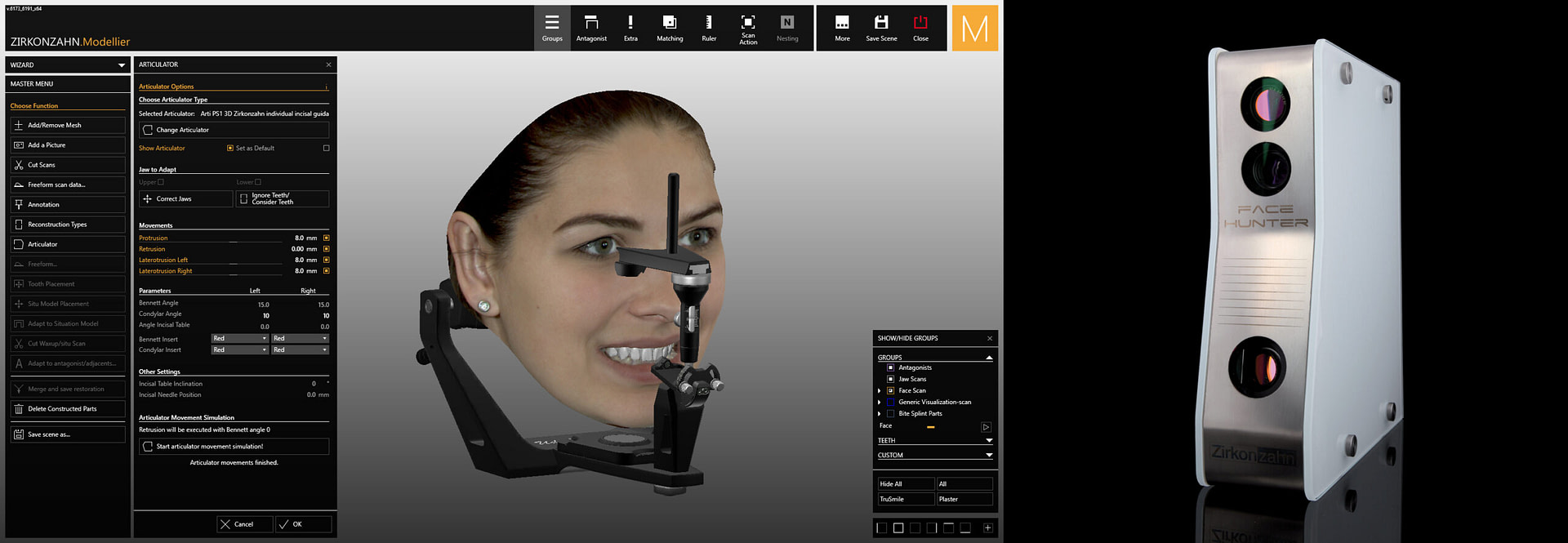Open the Annotation function
This screenshot has width=1568, height=543.
(68, 205)
